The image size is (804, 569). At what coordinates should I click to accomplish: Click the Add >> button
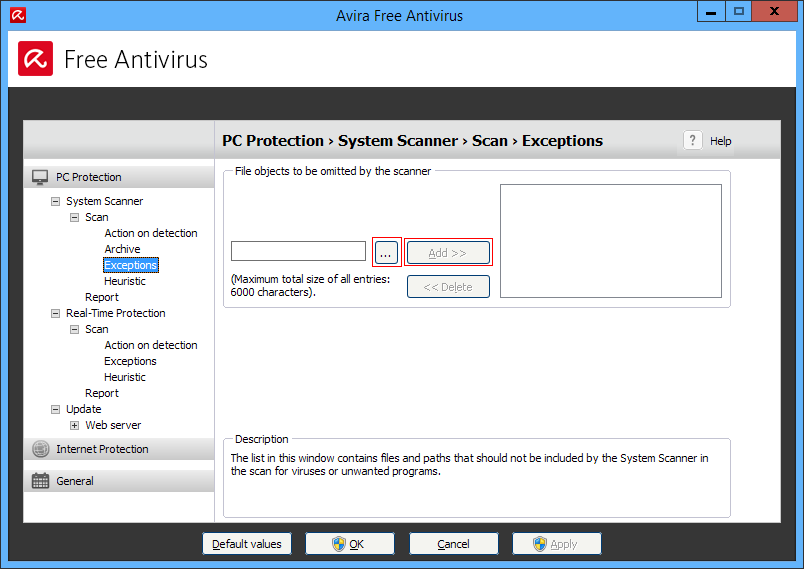[x=448, y=253]
